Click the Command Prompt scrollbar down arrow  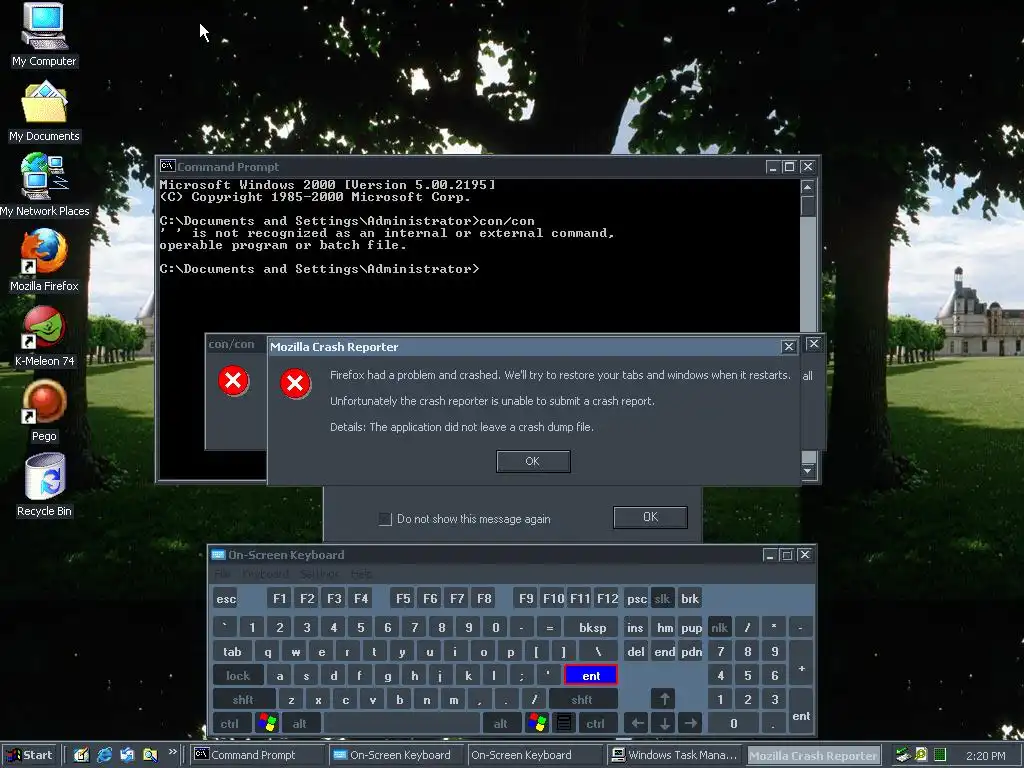pos(808,471)
